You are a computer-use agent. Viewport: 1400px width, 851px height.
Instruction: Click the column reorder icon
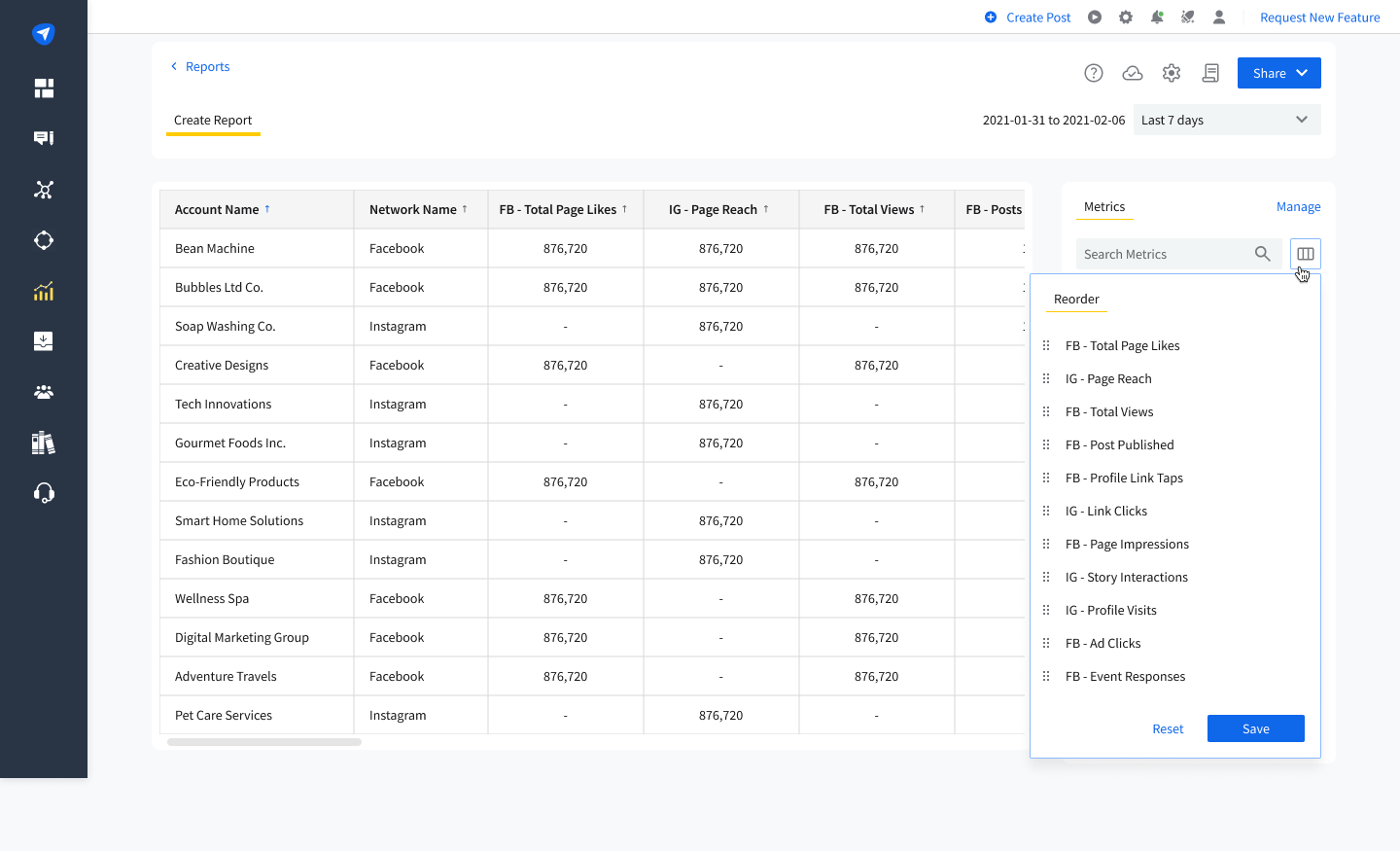click(x=1306, y=254)
